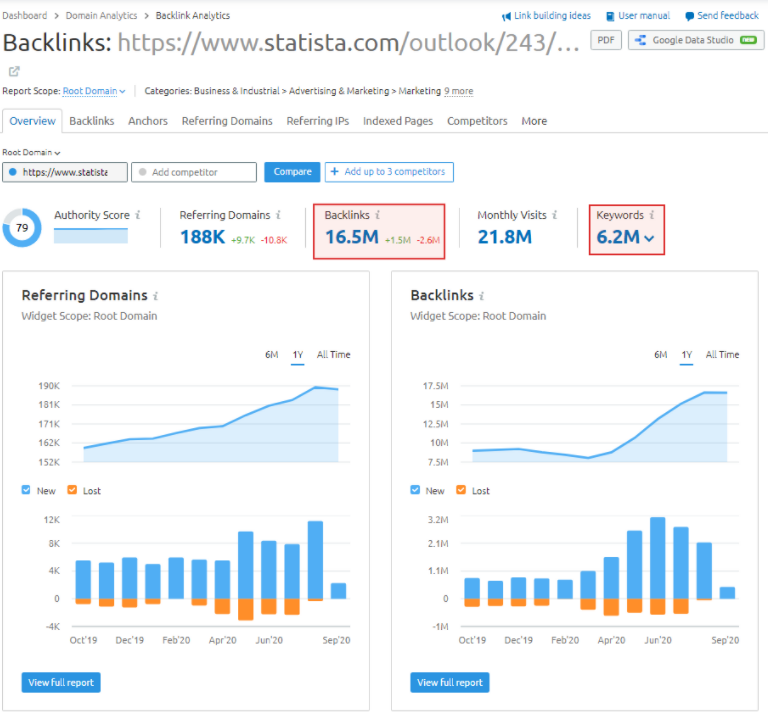
Task: Click the Jun'20 bar in Backlinks chart
Action: coord(658,558)
